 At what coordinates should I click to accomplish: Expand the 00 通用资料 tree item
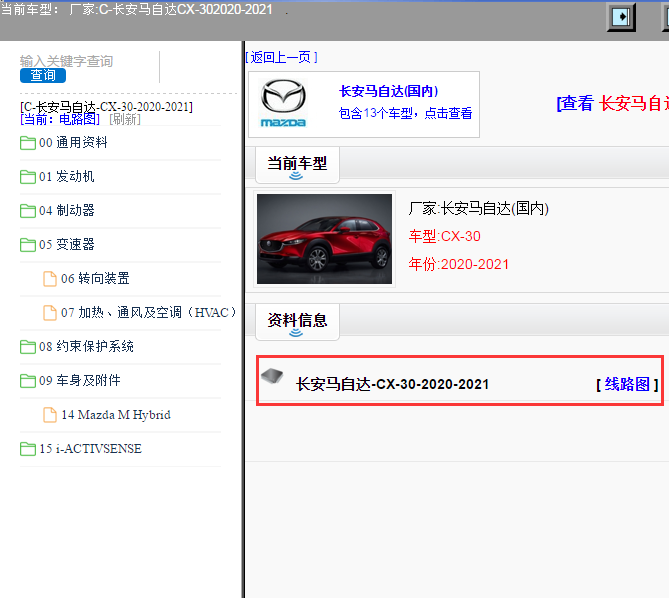[x=73, y=142]
